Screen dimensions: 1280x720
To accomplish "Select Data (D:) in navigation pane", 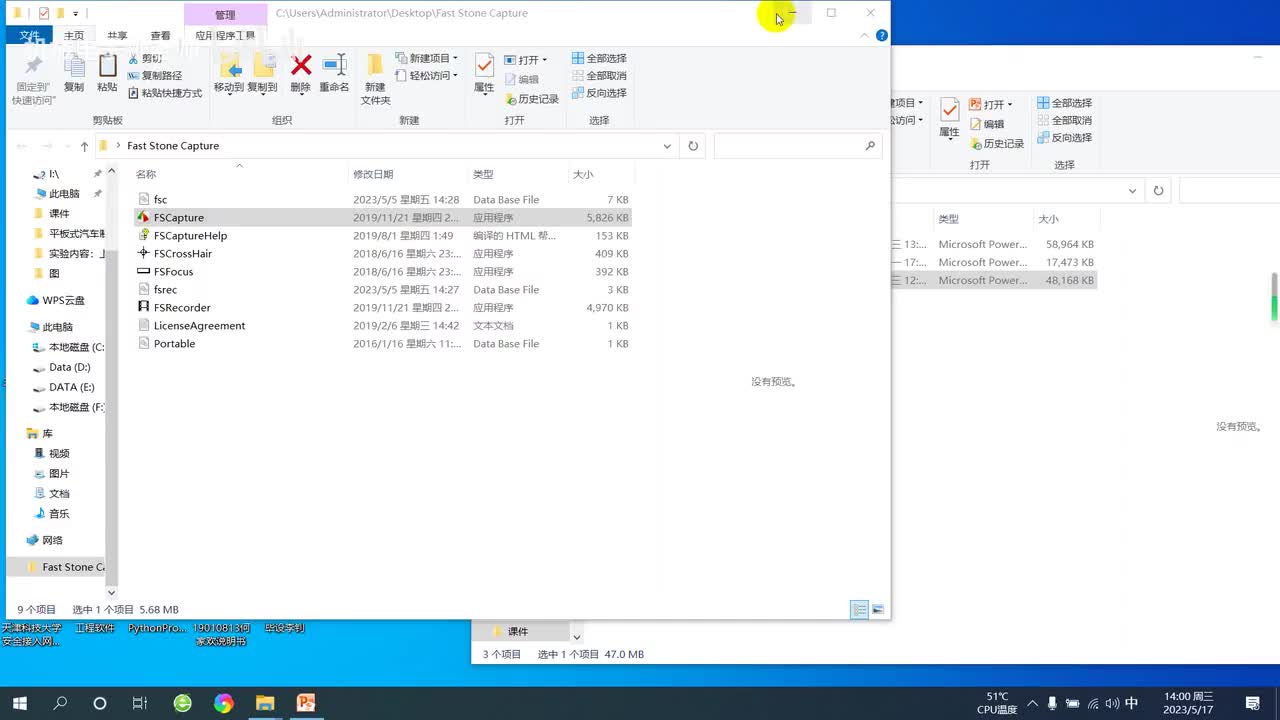I will pyautogui.click(x=62, y=367).
